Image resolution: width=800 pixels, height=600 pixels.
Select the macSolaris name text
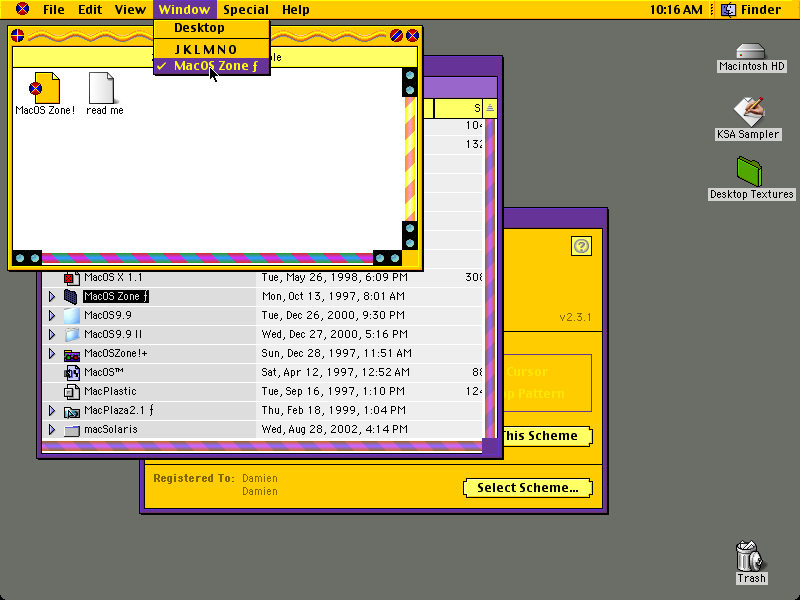pyautogui.click(x=111, y=430)
